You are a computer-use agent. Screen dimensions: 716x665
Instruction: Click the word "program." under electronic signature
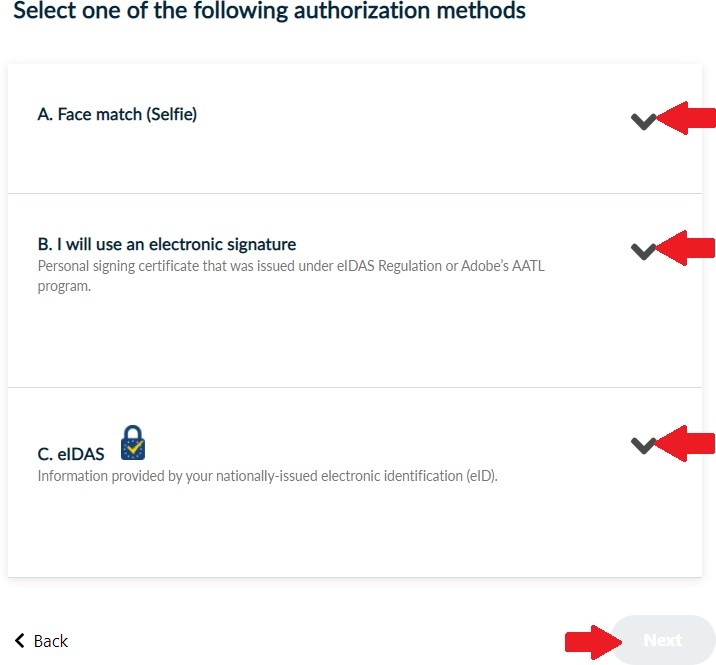64,286
